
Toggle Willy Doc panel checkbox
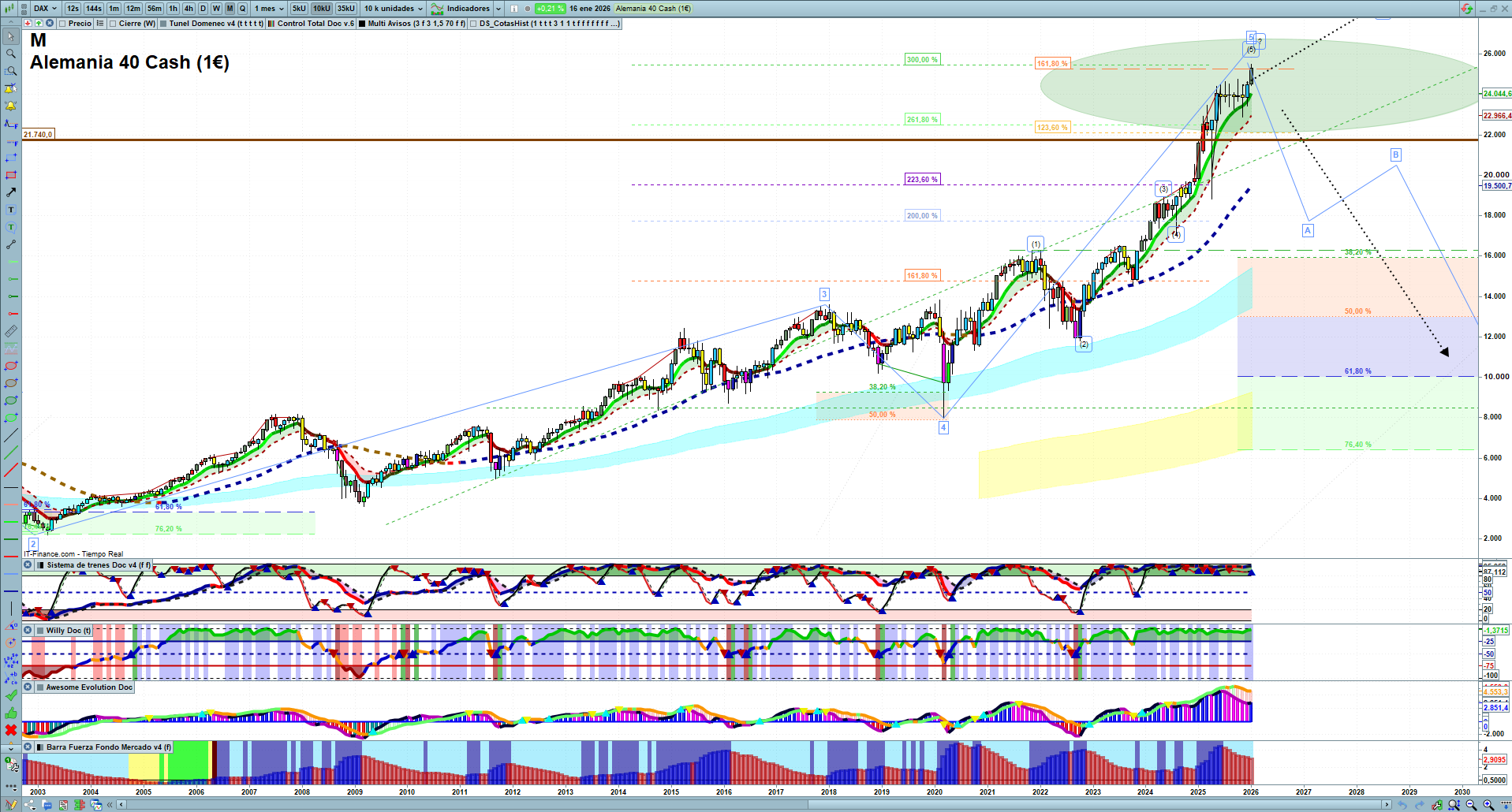point(40,631)
